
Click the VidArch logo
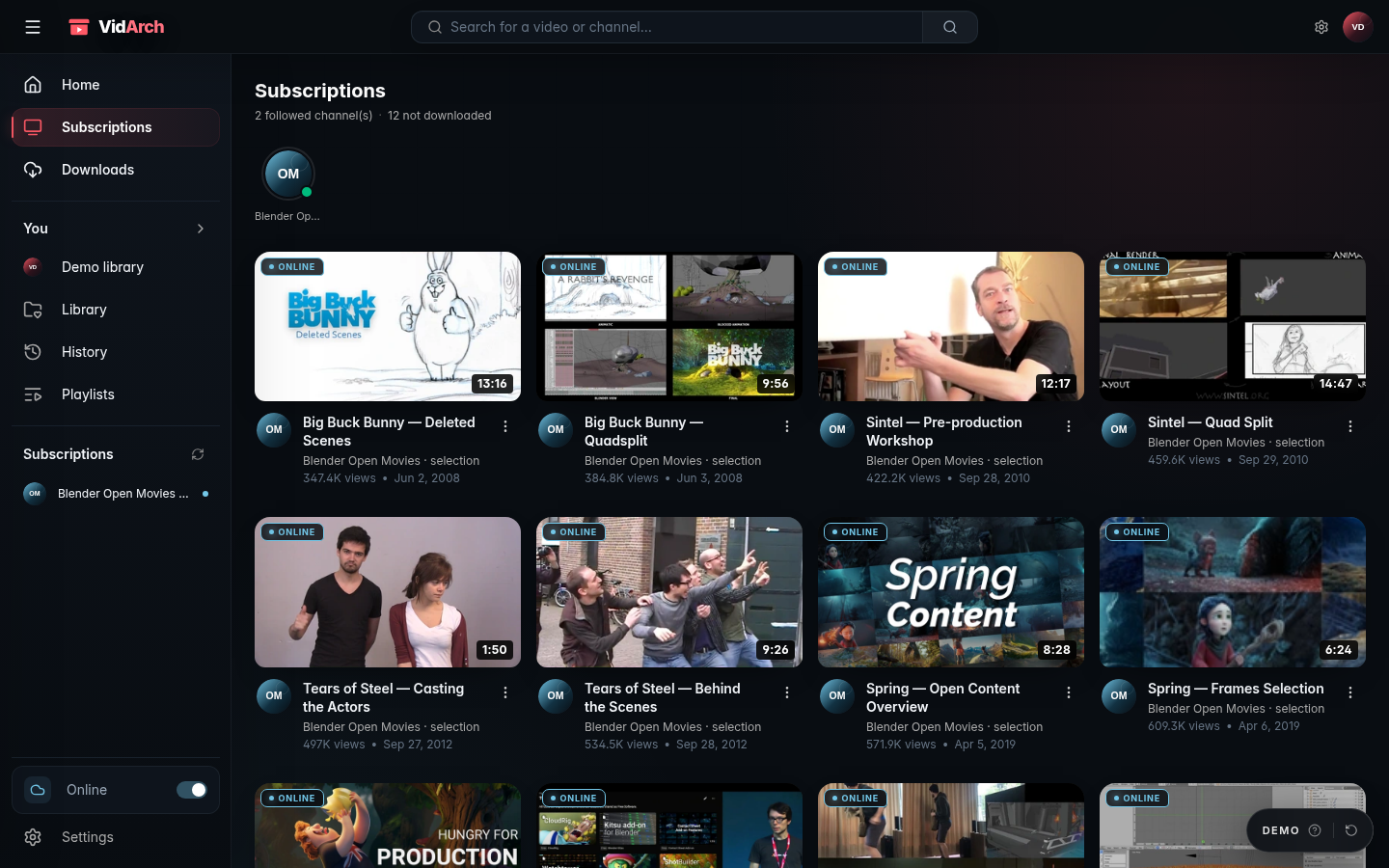click(116, 27)
